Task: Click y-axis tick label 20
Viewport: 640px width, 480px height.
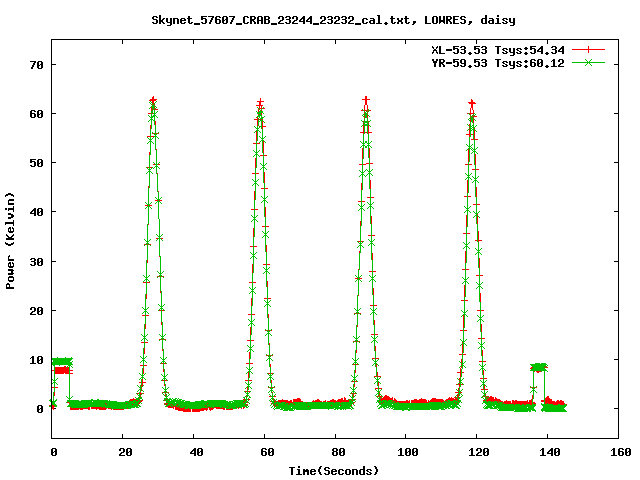Action: pos(37,311)
